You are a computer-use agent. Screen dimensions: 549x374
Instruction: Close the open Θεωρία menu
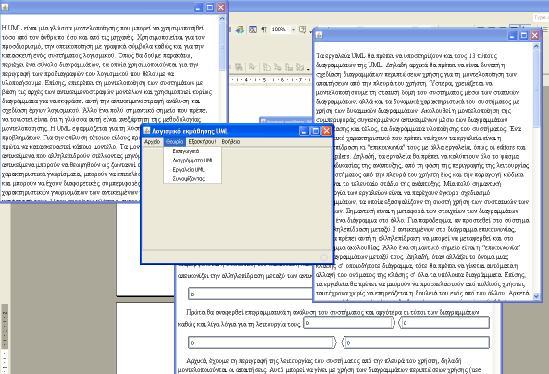[174, 141]
